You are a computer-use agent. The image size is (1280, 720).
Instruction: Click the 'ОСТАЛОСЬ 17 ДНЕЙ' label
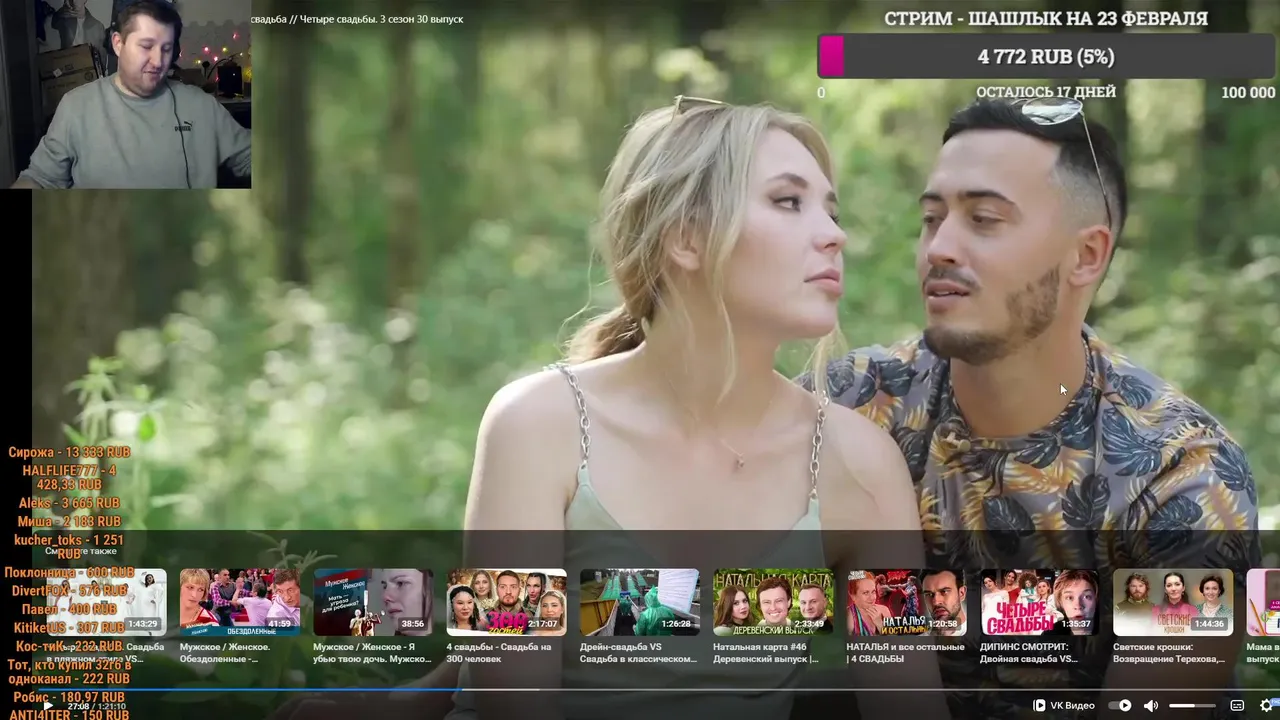click(x=1046, y=92)
